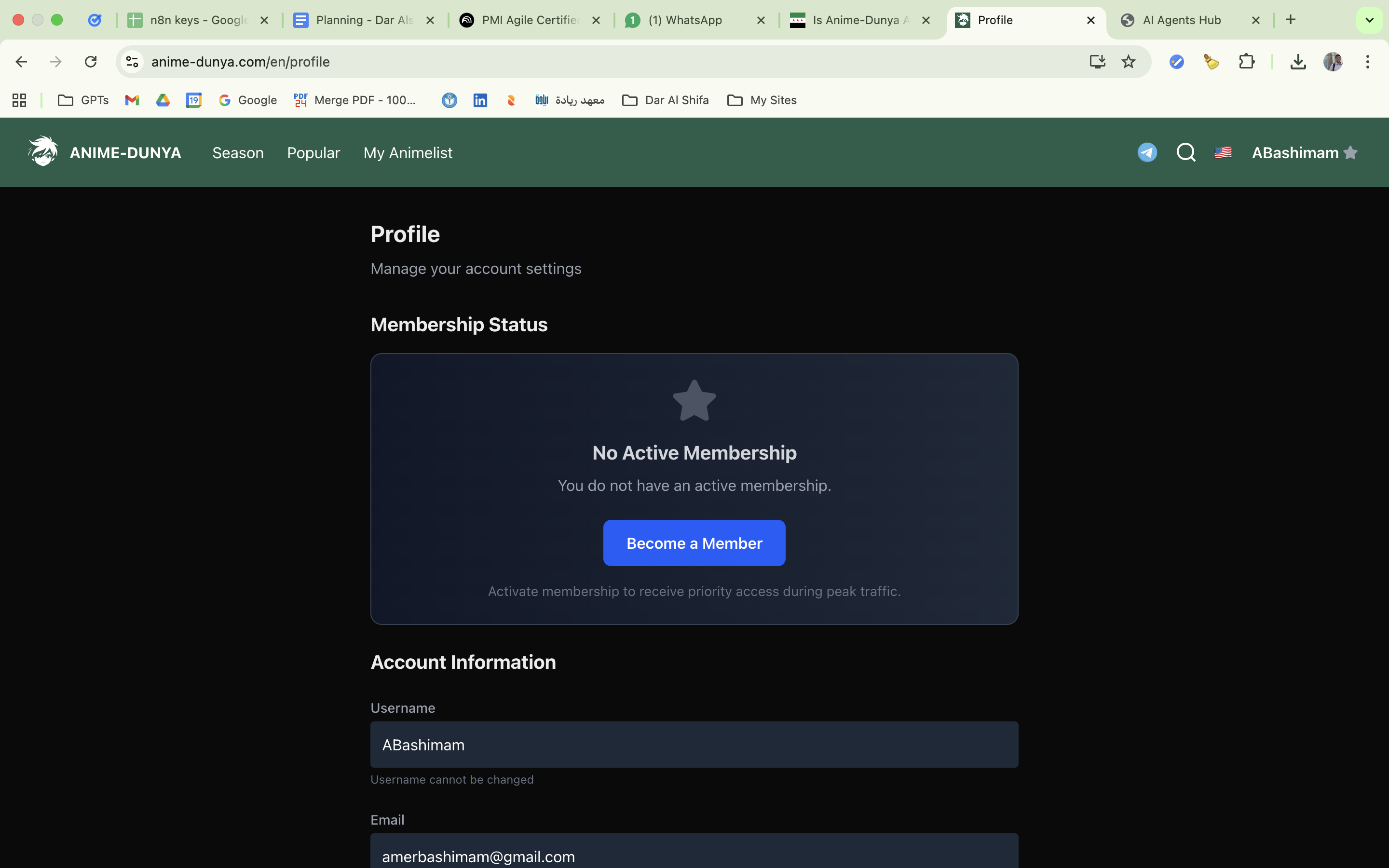Open Chrome three-dot menu
The width and height of the screenshot is (1389, 868).
[1367, 61]
